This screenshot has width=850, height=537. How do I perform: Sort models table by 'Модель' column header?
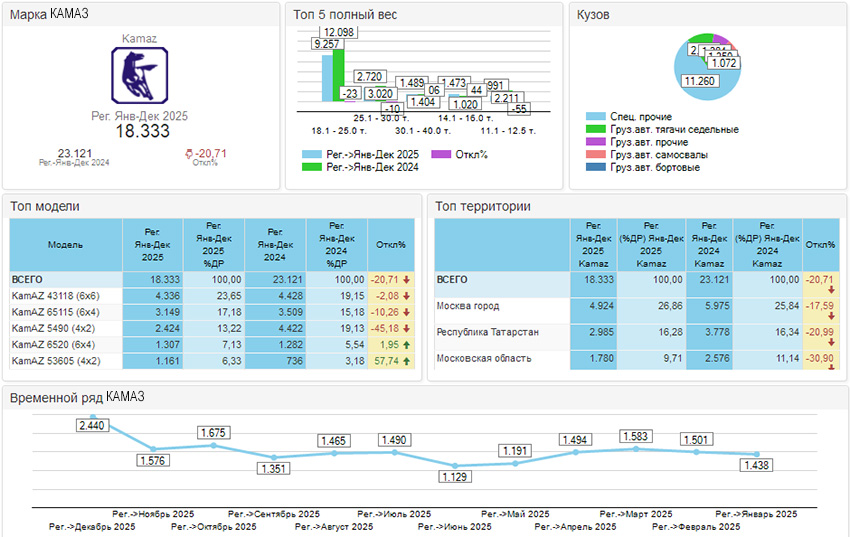pos(65,244)
